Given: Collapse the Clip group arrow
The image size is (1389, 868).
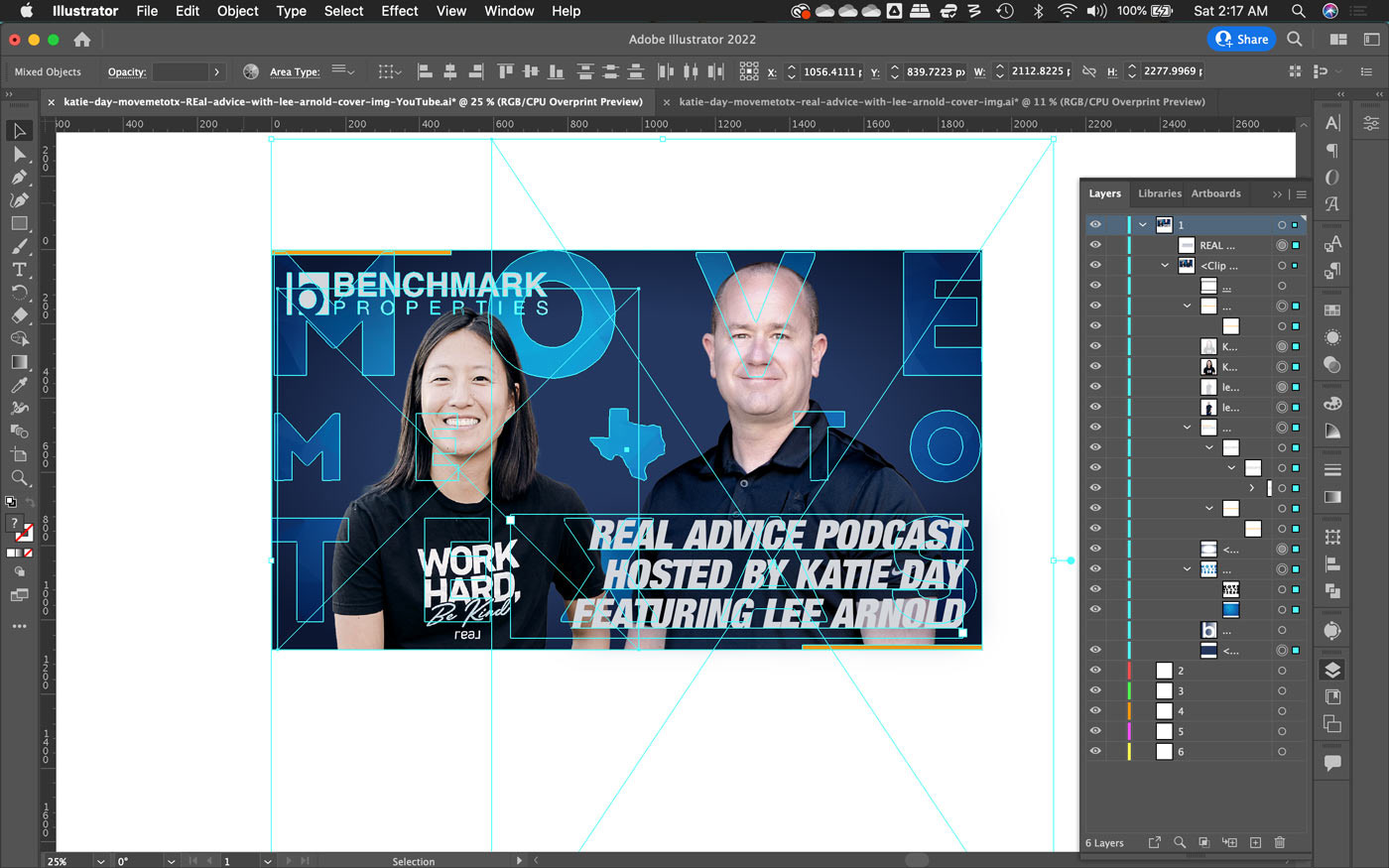Looking at the screenshot, I should click(1165, 266).
